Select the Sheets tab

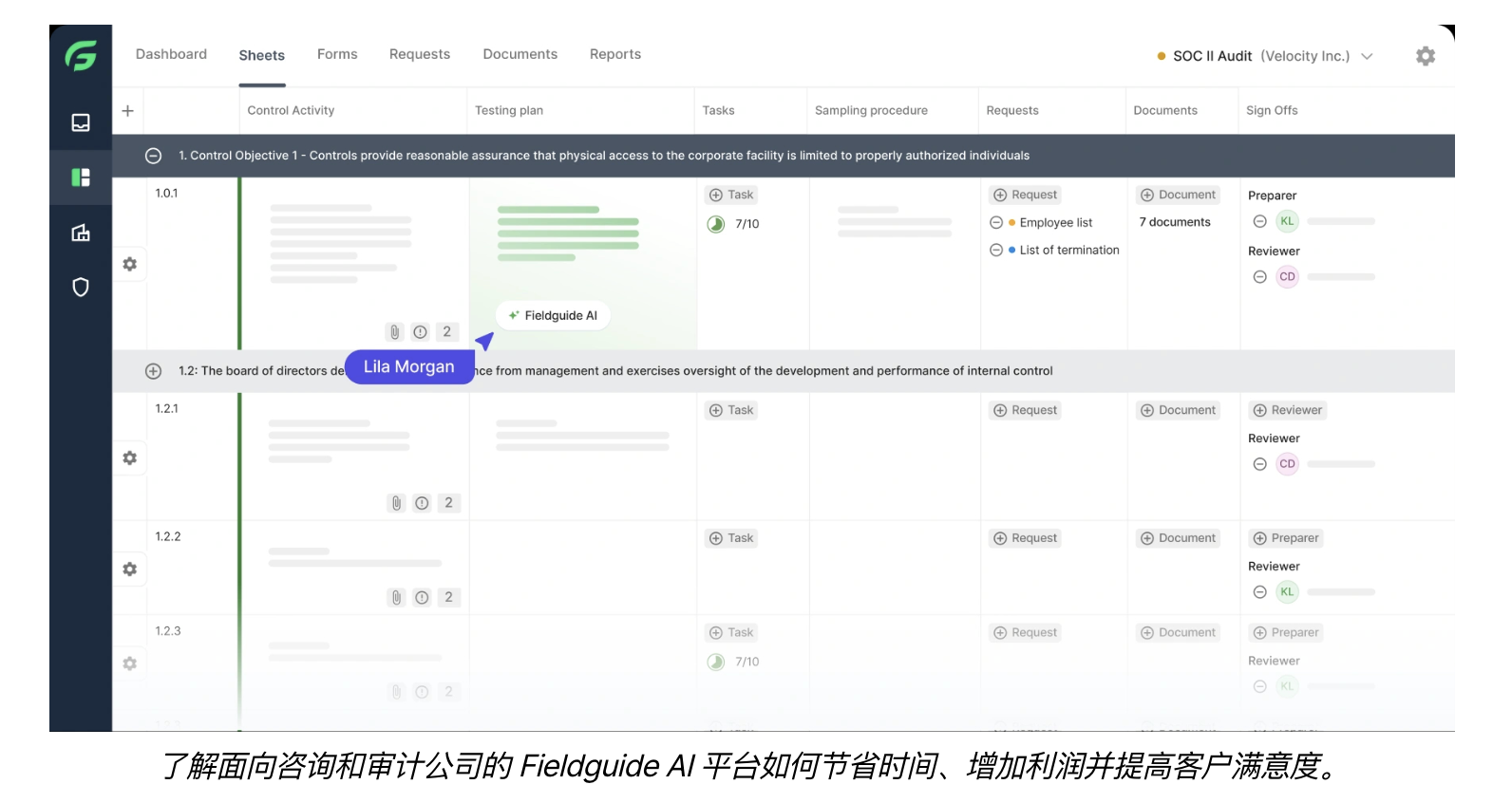tap(262, 55)
